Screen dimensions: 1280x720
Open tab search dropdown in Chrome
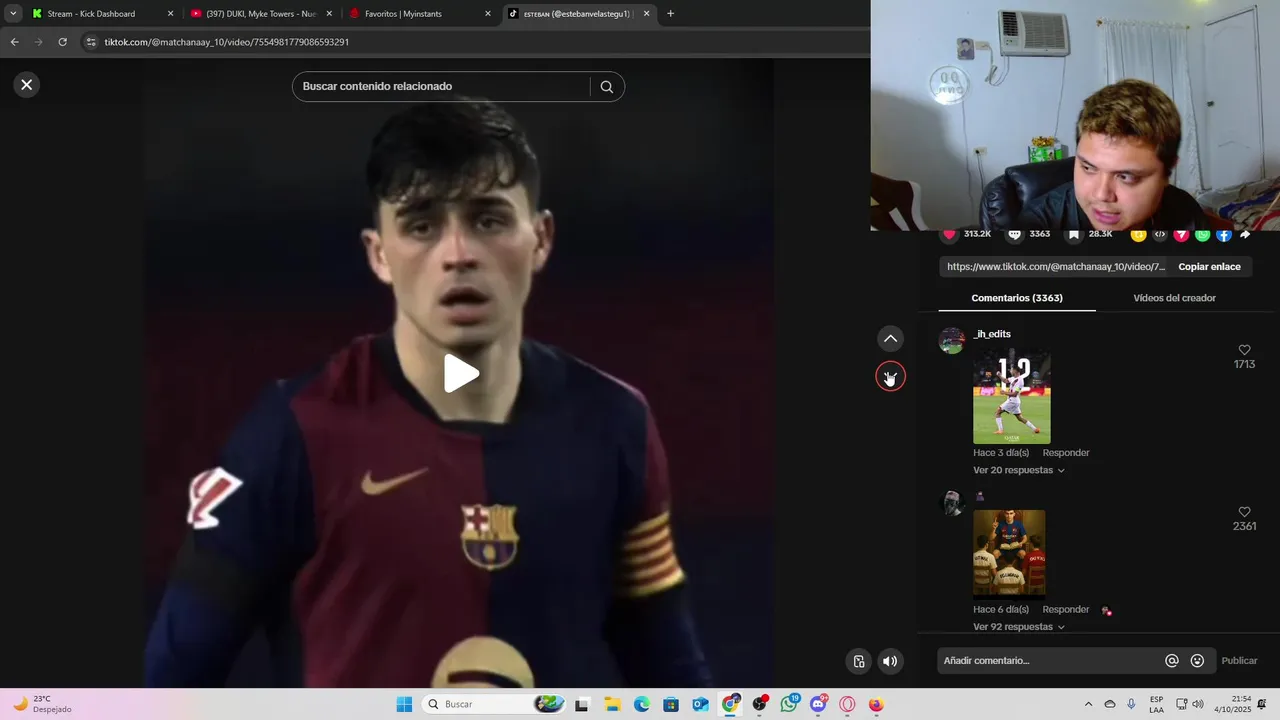click(x=13, y=14)
